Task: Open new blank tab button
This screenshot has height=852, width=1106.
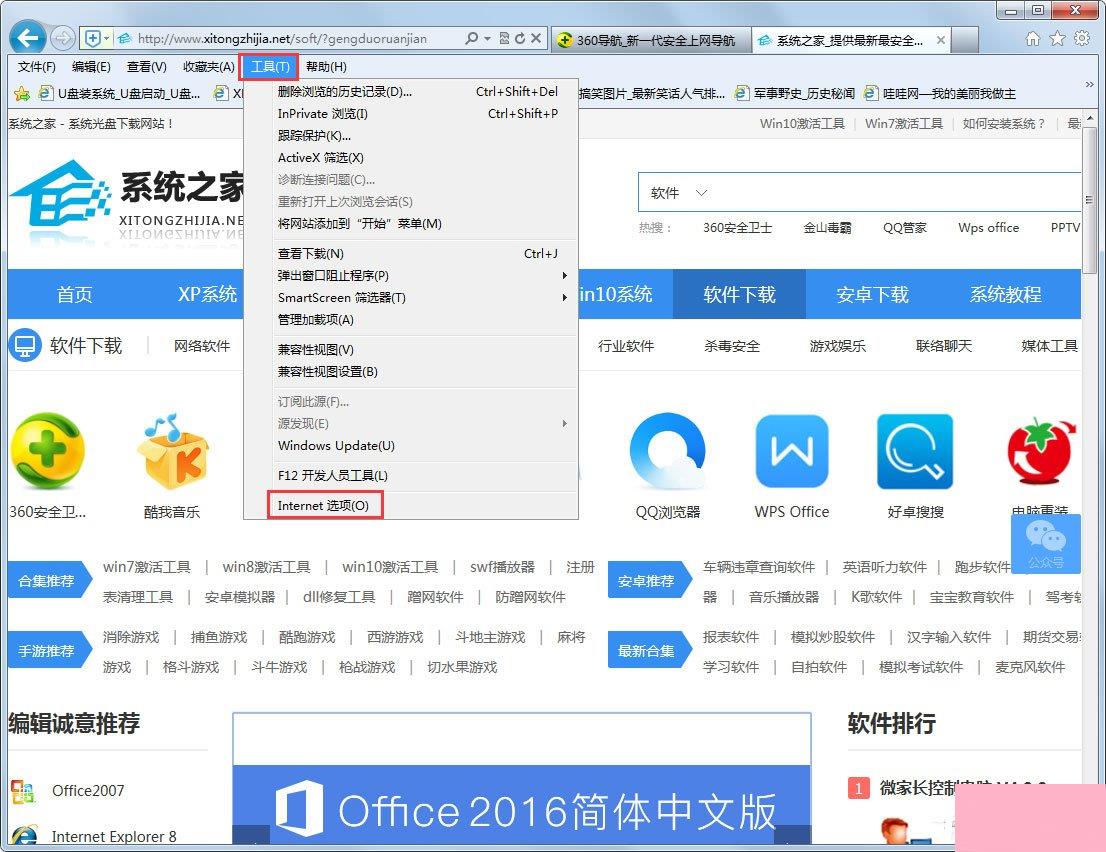Action: (x=965, y=40)
